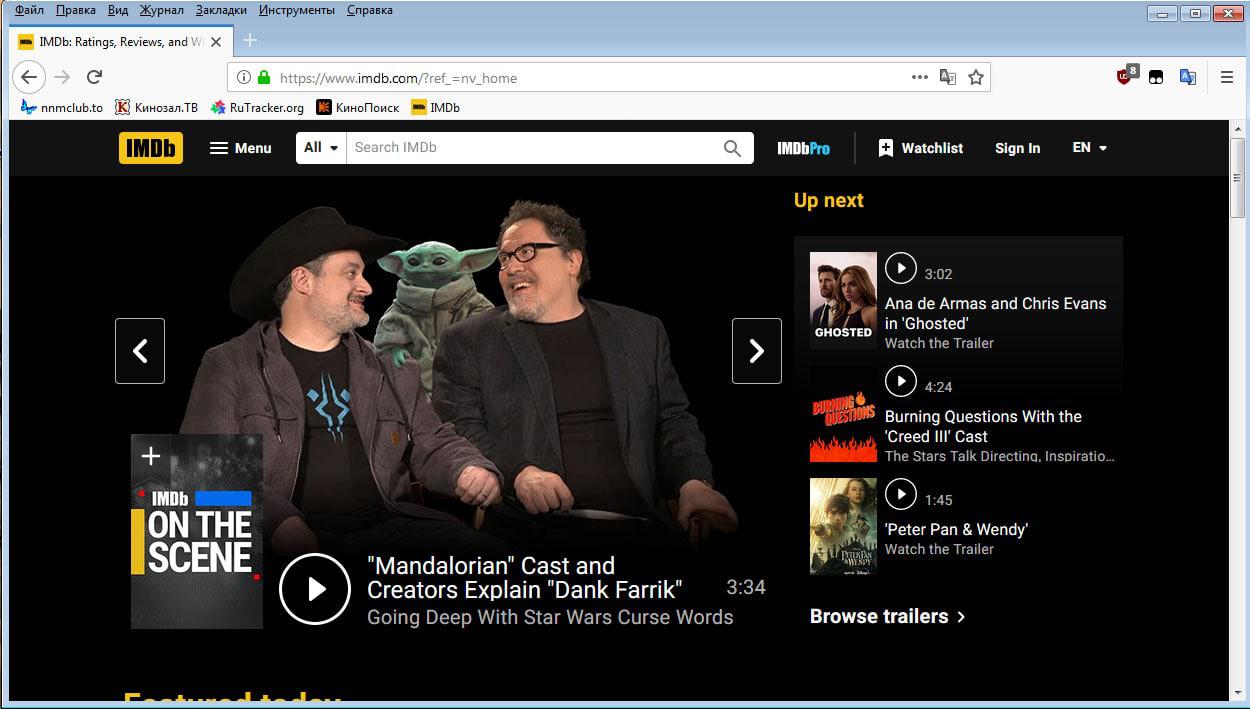Click the translator extension toolbar icon
Viewport: 1250px width, 709px height.
pos(1188,77)
